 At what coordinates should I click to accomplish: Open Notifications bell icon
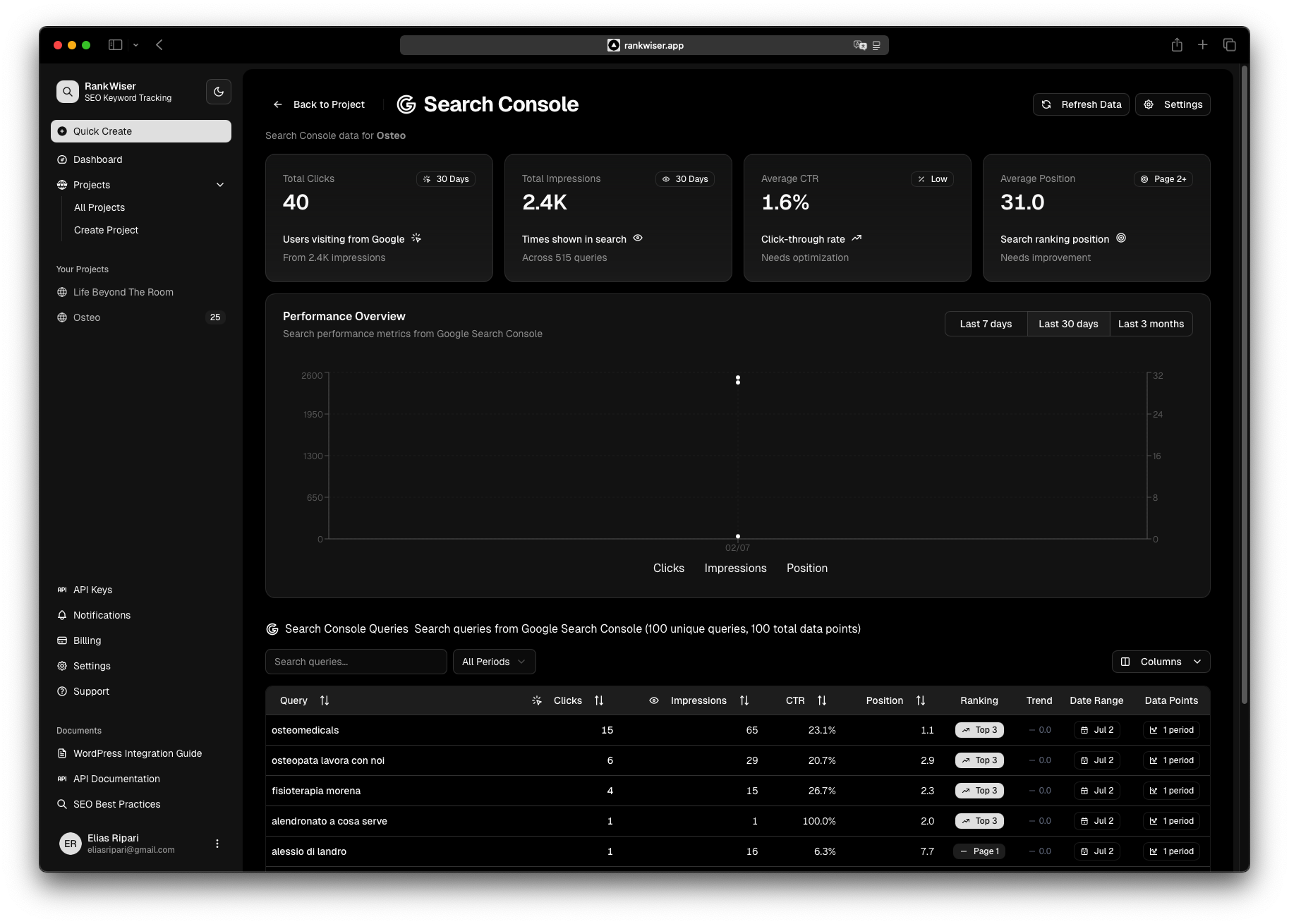coord(62,615)
